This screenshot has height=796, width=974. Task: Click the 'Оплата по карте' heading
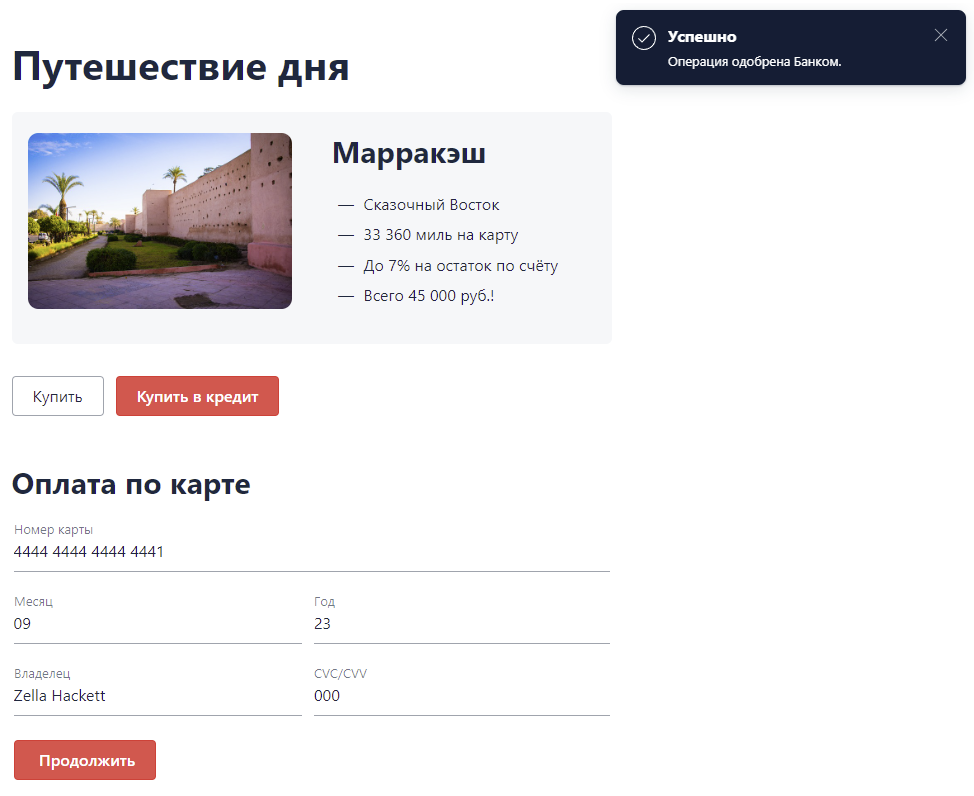click(130, 484)
